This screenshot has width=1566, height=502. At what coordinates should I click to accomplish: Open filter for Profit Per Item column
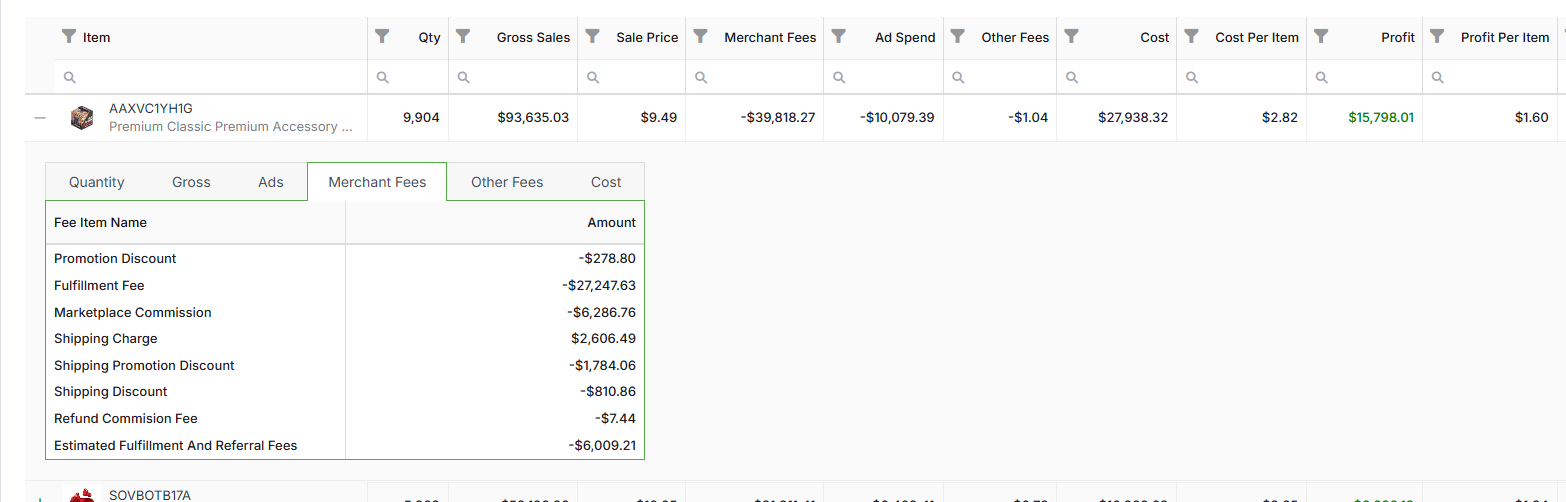1437,37
